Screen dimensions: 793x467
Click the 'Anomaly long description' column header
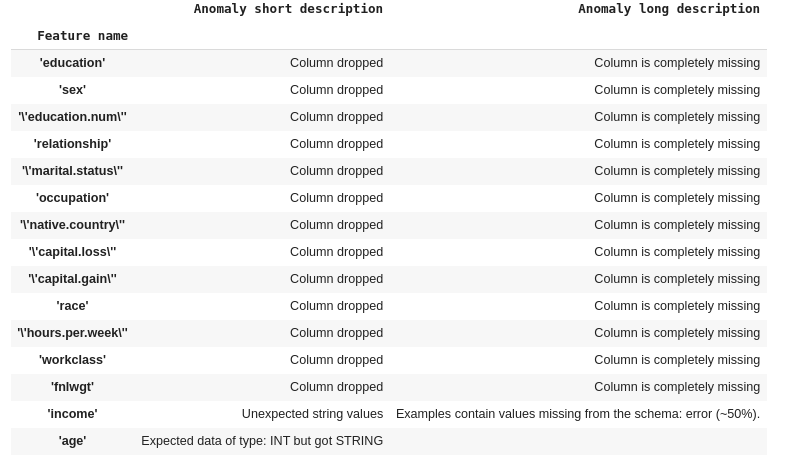tap(668, 9)
